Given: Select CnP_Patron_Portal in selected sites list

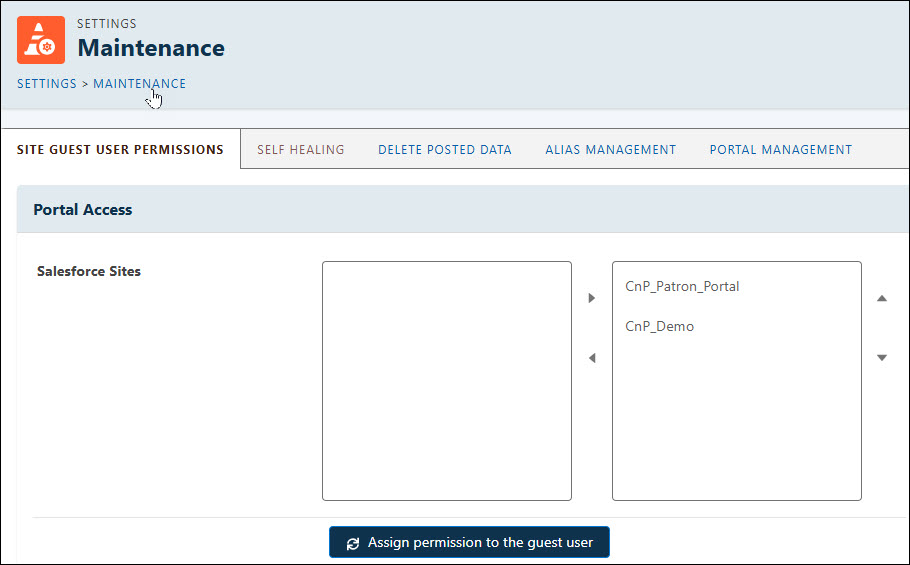Looking at the screenshot, I should (x=682, y=287).
